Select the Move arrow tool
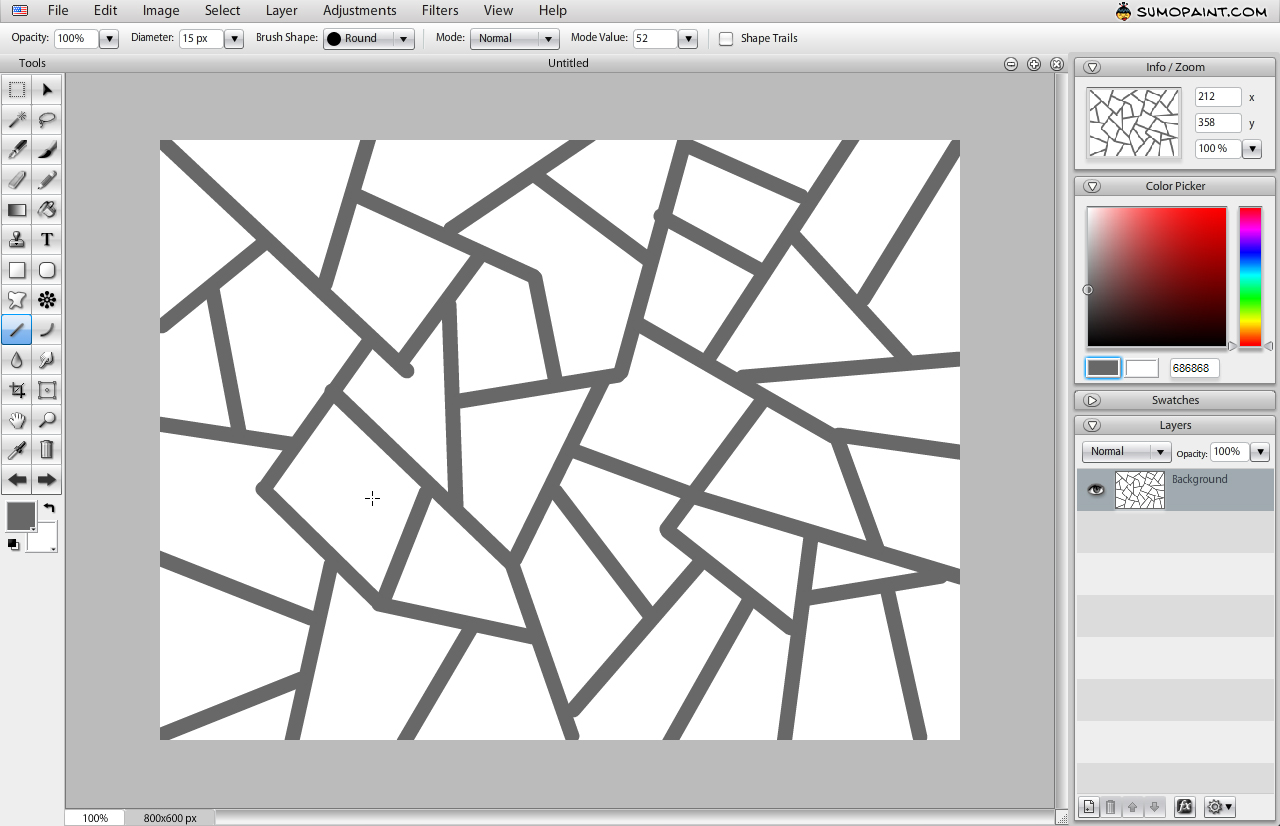 point(47,90)
